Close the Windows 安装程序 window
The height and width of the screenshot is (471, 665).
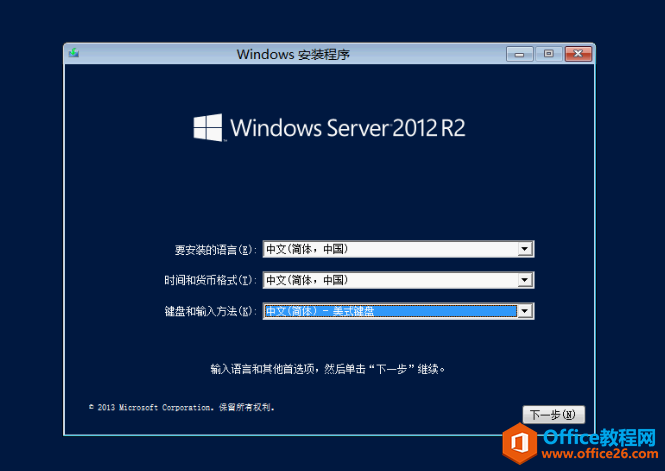point(578,54)
